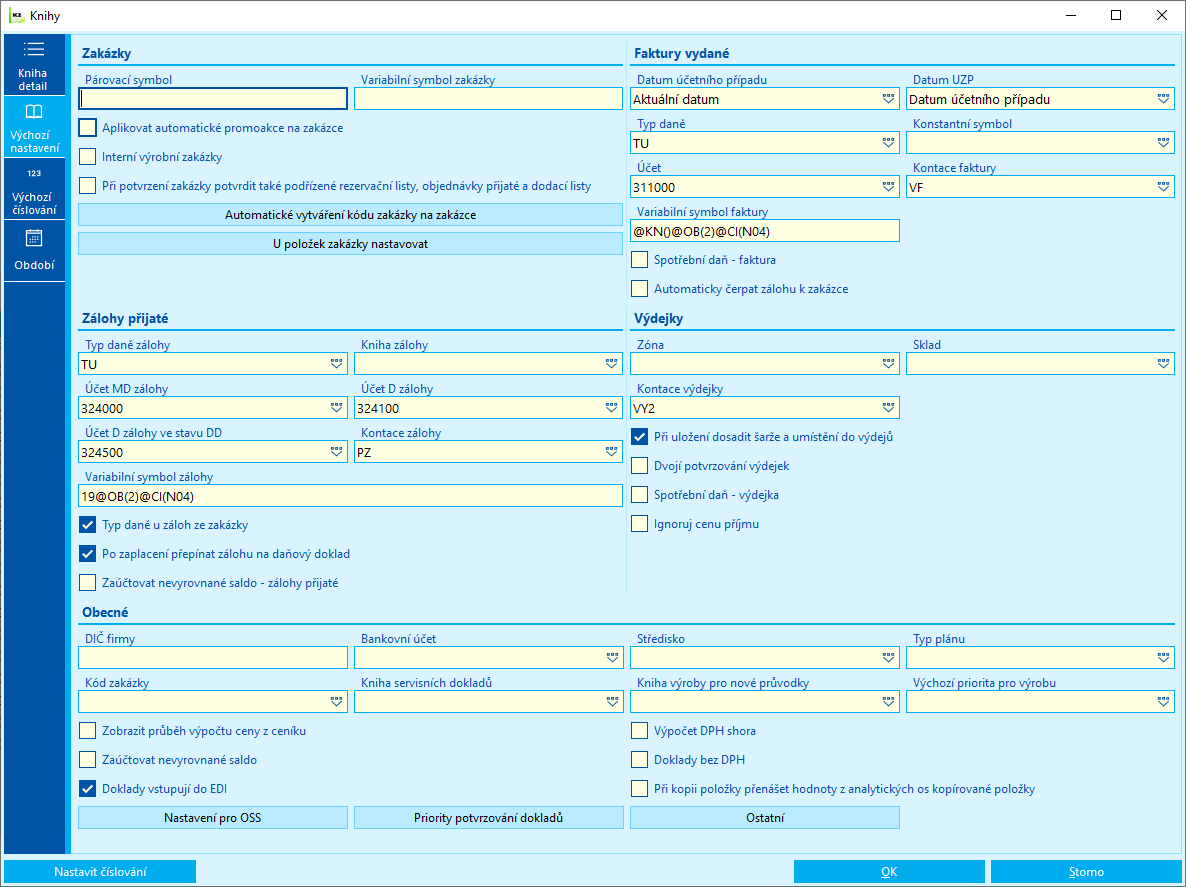Uncheck Při uložení dosadit šarže a umístění

pyautogui.click(x=640, y=436)
